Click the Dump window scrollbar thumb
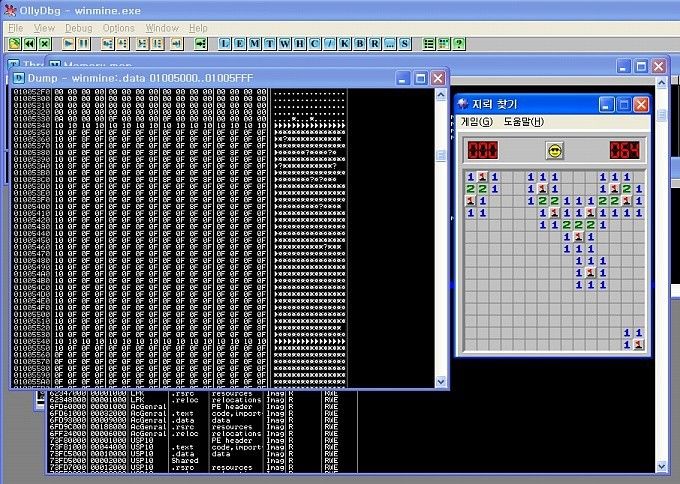Screen dimensions: 680x484 441,156
